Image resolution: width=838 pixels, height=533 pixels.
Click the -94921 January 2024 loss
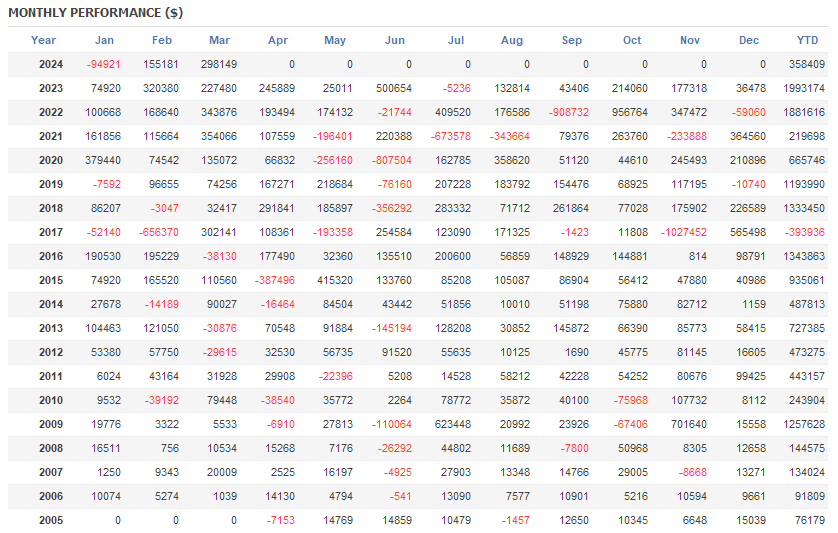(104, 65)
